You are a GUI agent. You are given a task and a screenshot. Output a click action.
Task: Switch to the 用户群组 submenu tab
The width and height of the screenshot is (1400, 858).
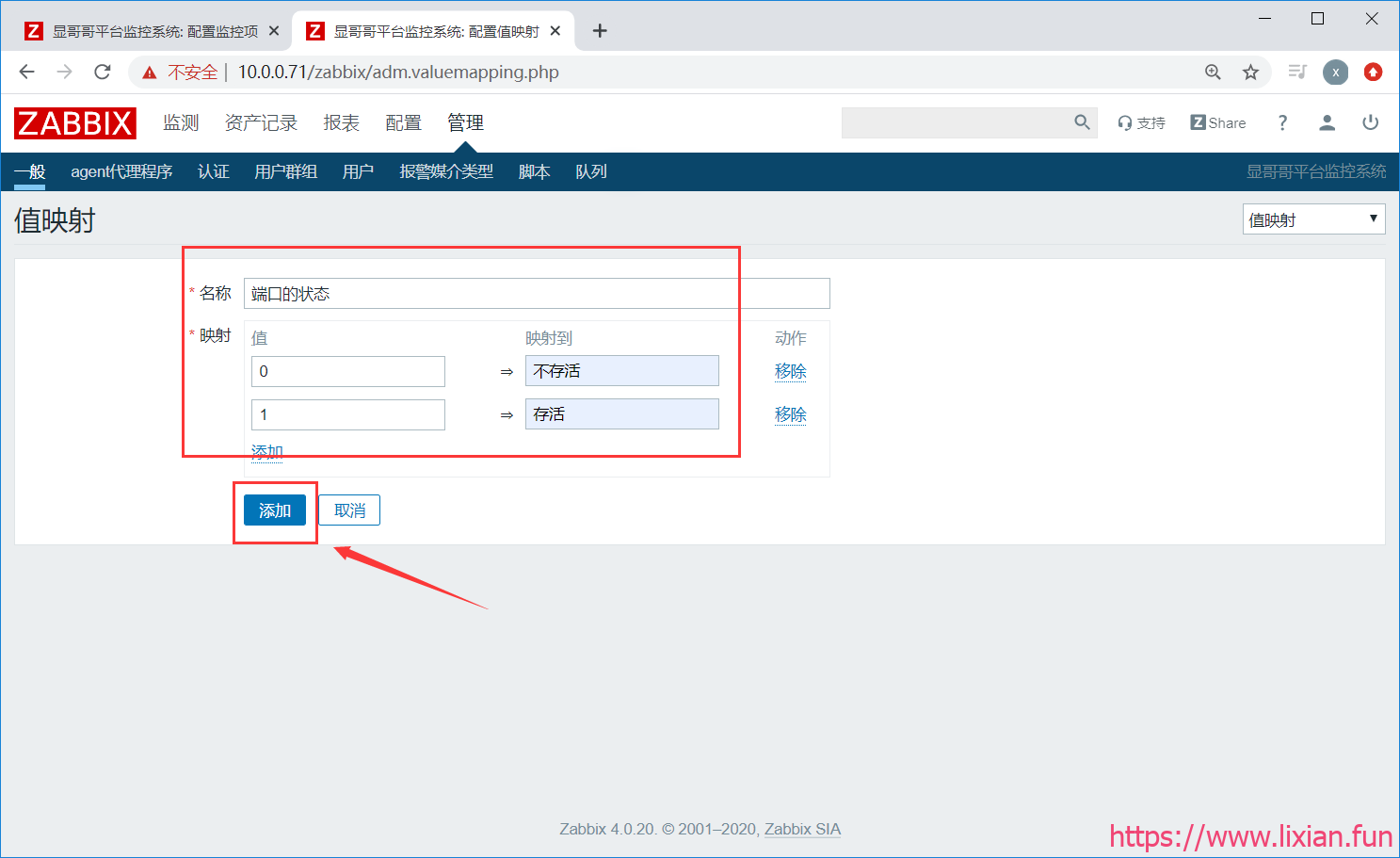(285, 171)
